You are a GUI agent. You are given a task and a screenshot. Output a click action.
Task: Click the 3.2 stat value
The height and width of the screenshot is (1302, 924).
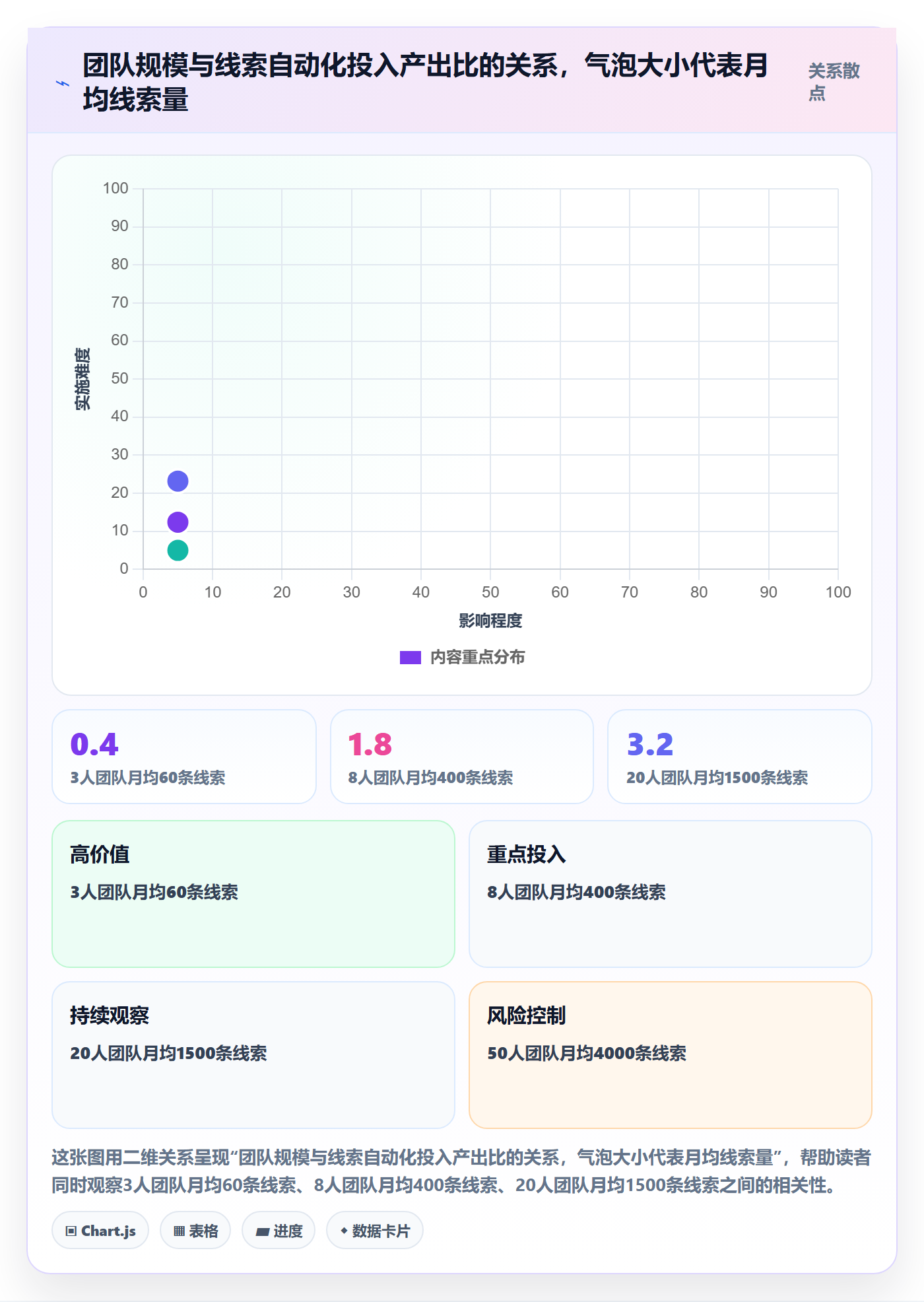[x=650, y=744]
